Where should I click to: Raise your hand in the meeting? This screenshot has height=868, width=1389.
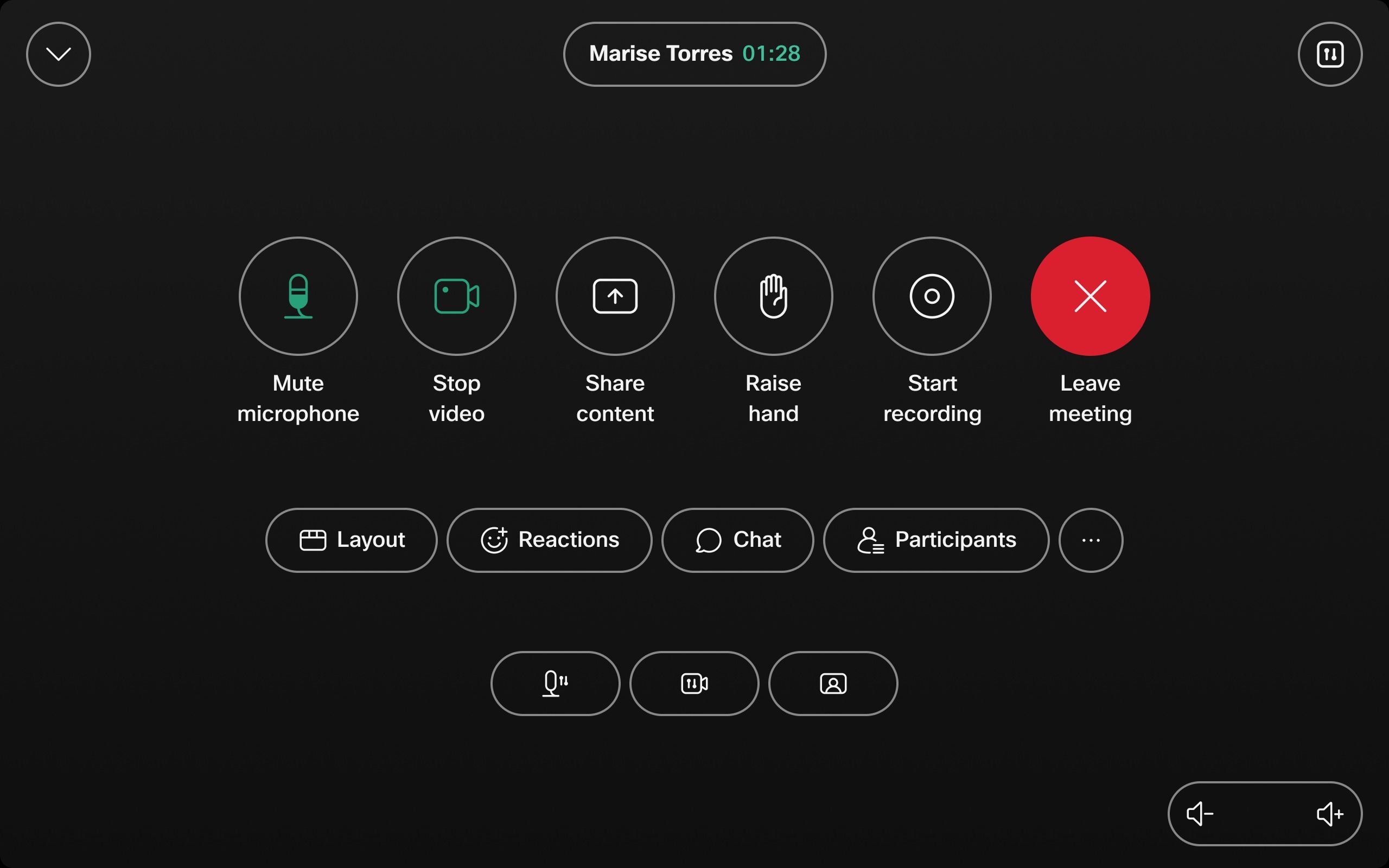(x=773, y=296)
